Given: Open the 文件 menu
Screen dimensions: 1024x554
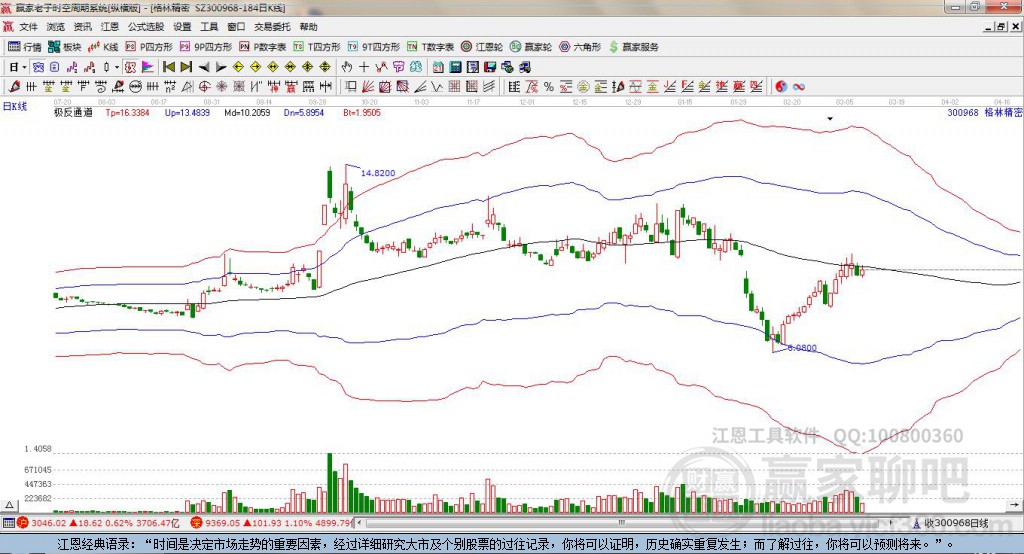Looking at the screenshot, I should (x=28, y=27).
